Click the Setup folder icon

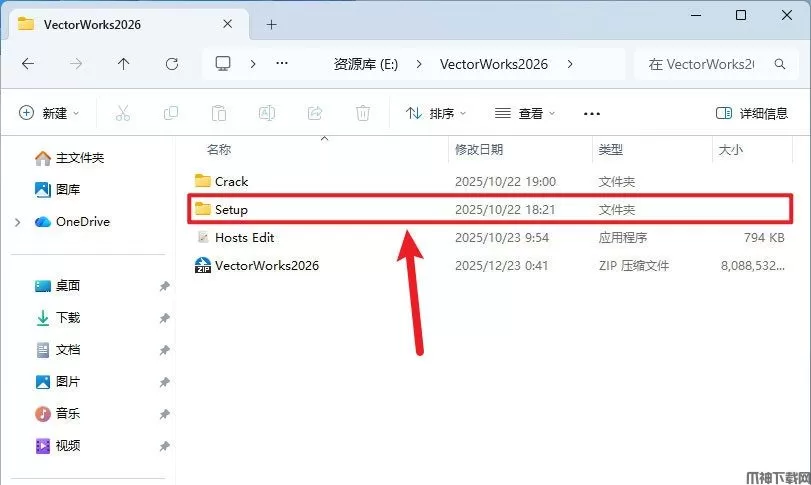click(203, 209)
